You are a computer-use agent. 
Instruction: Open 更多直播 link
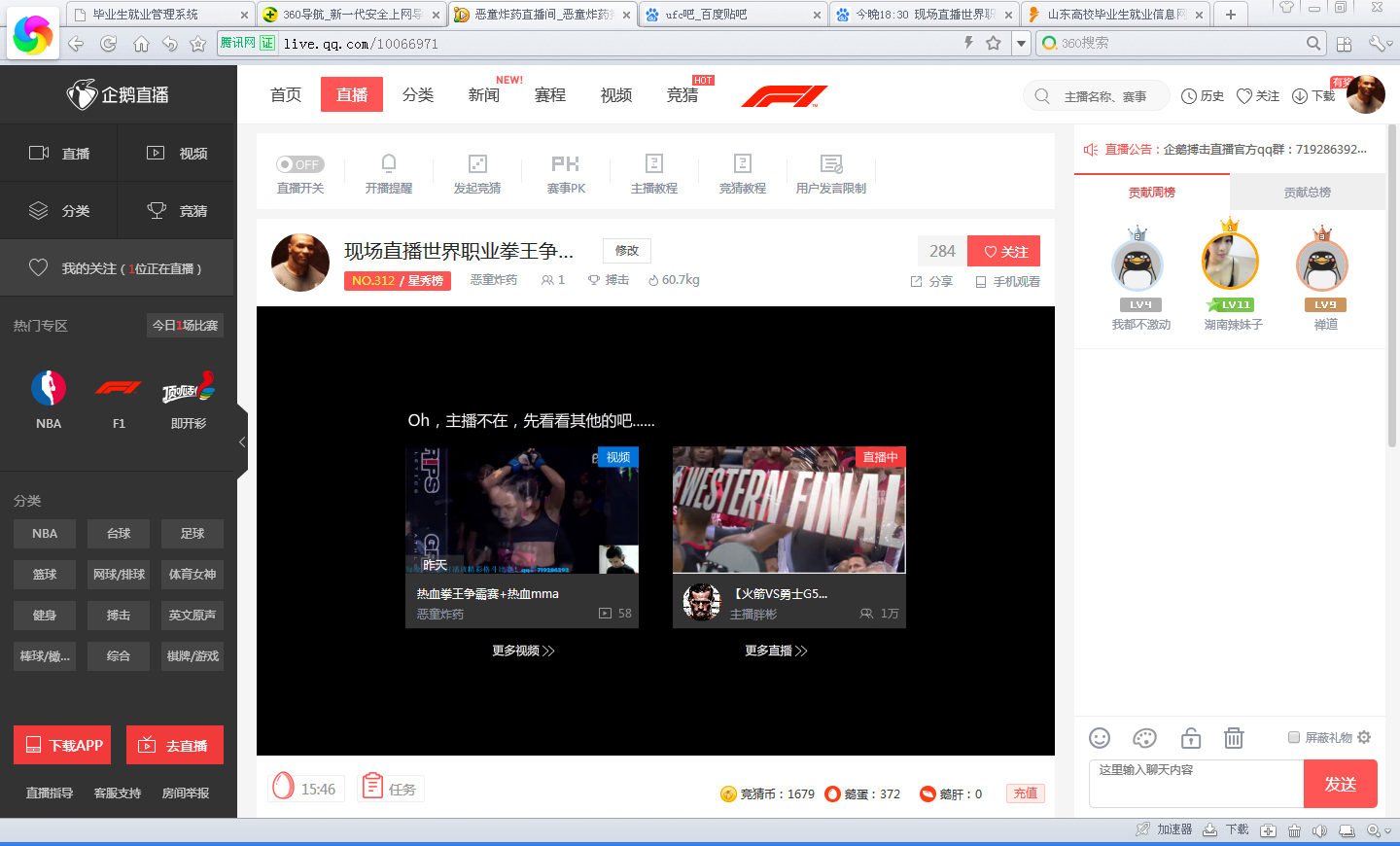pos(776,651)
